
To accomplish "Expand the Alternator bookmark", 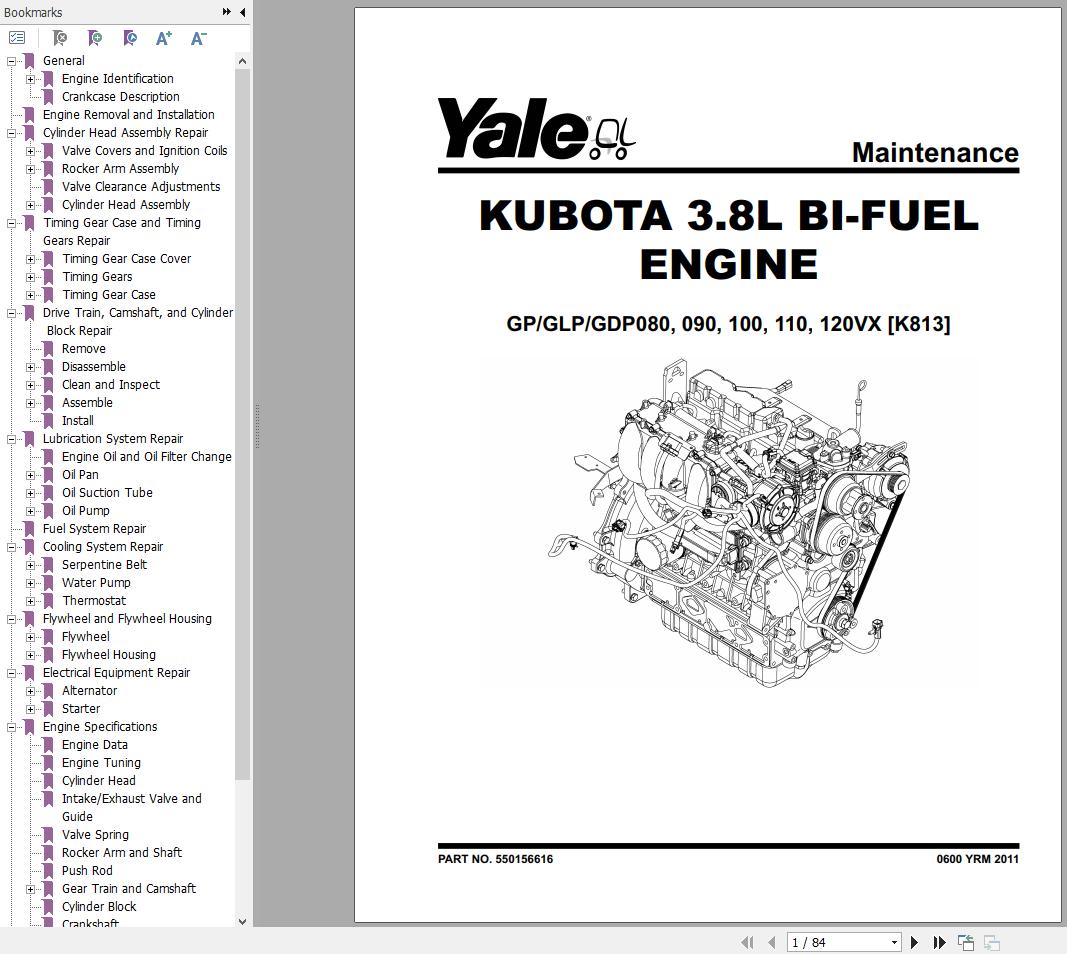I will [30, 691].
